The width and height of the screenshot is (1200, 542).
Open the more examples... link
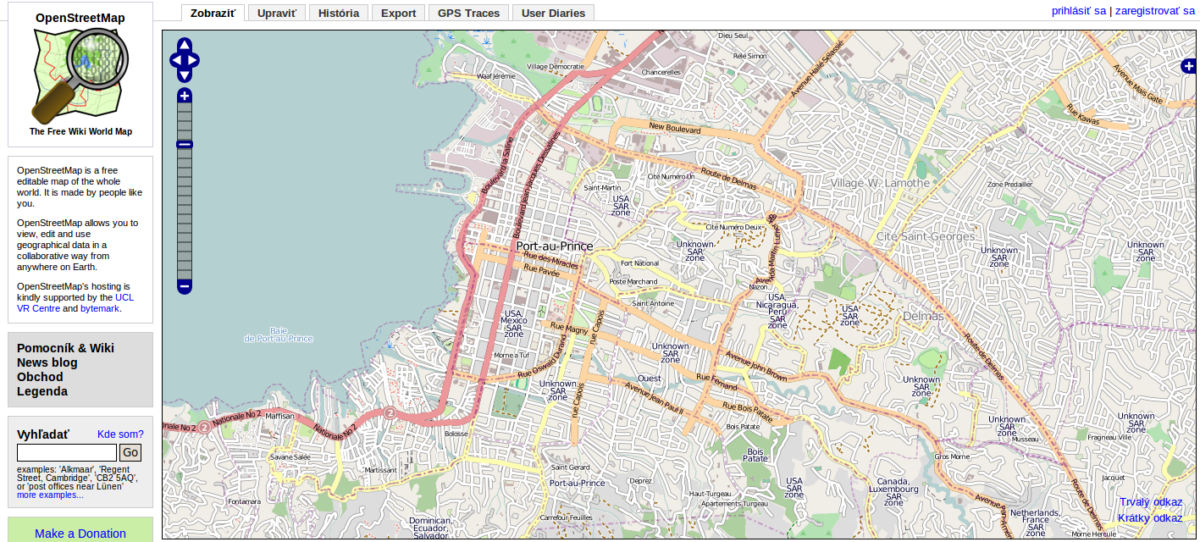pyautogui.click(x=50, y=495)
